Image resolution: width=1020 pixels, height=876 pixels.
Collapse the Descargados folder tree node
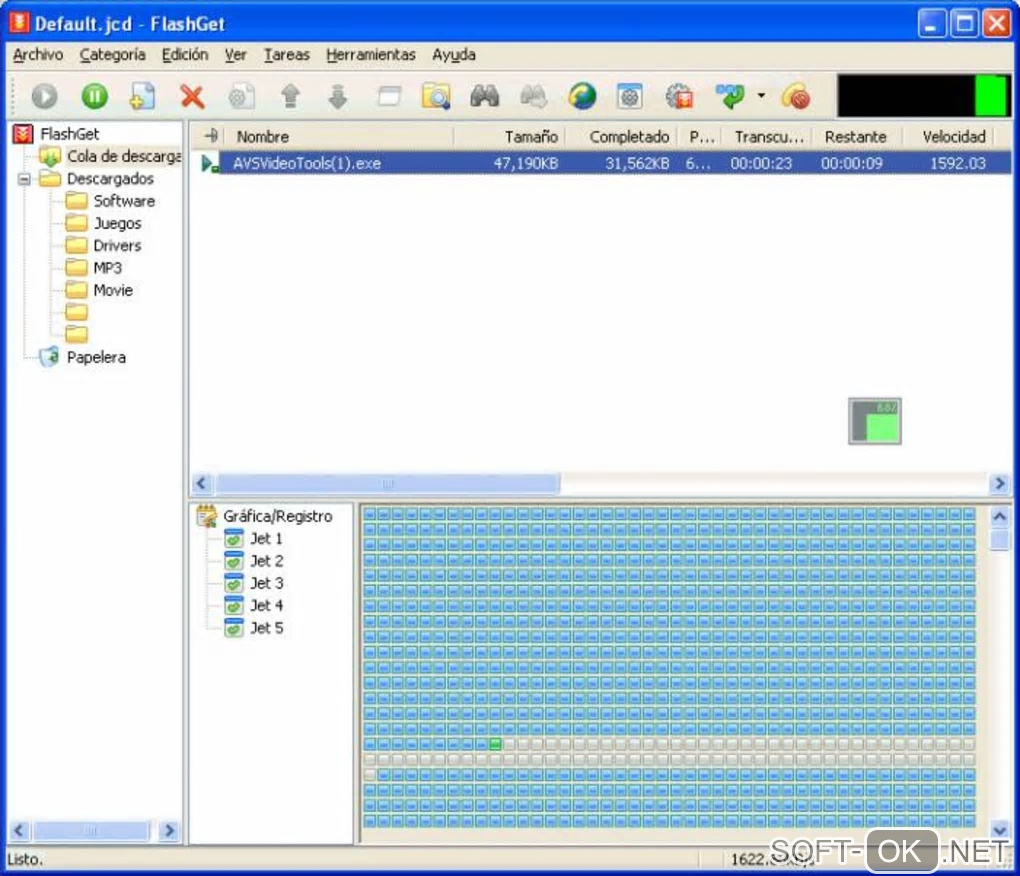point(24,179)
